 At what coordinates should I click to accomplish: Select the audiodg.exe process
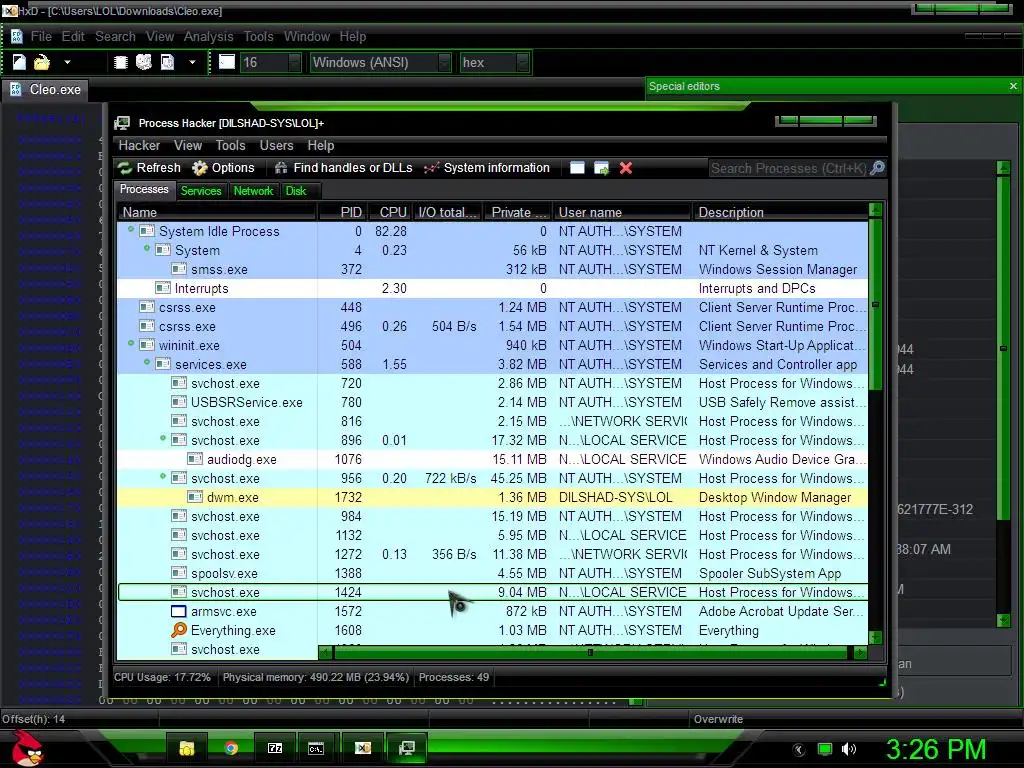click(x=493, y=459)
